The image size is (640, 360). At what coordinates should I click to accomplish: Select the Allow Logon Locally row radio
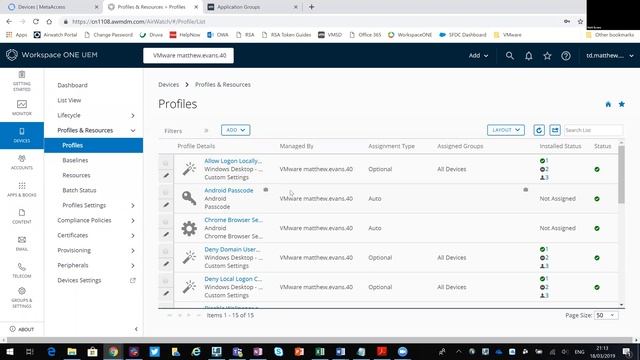point(165,163)
